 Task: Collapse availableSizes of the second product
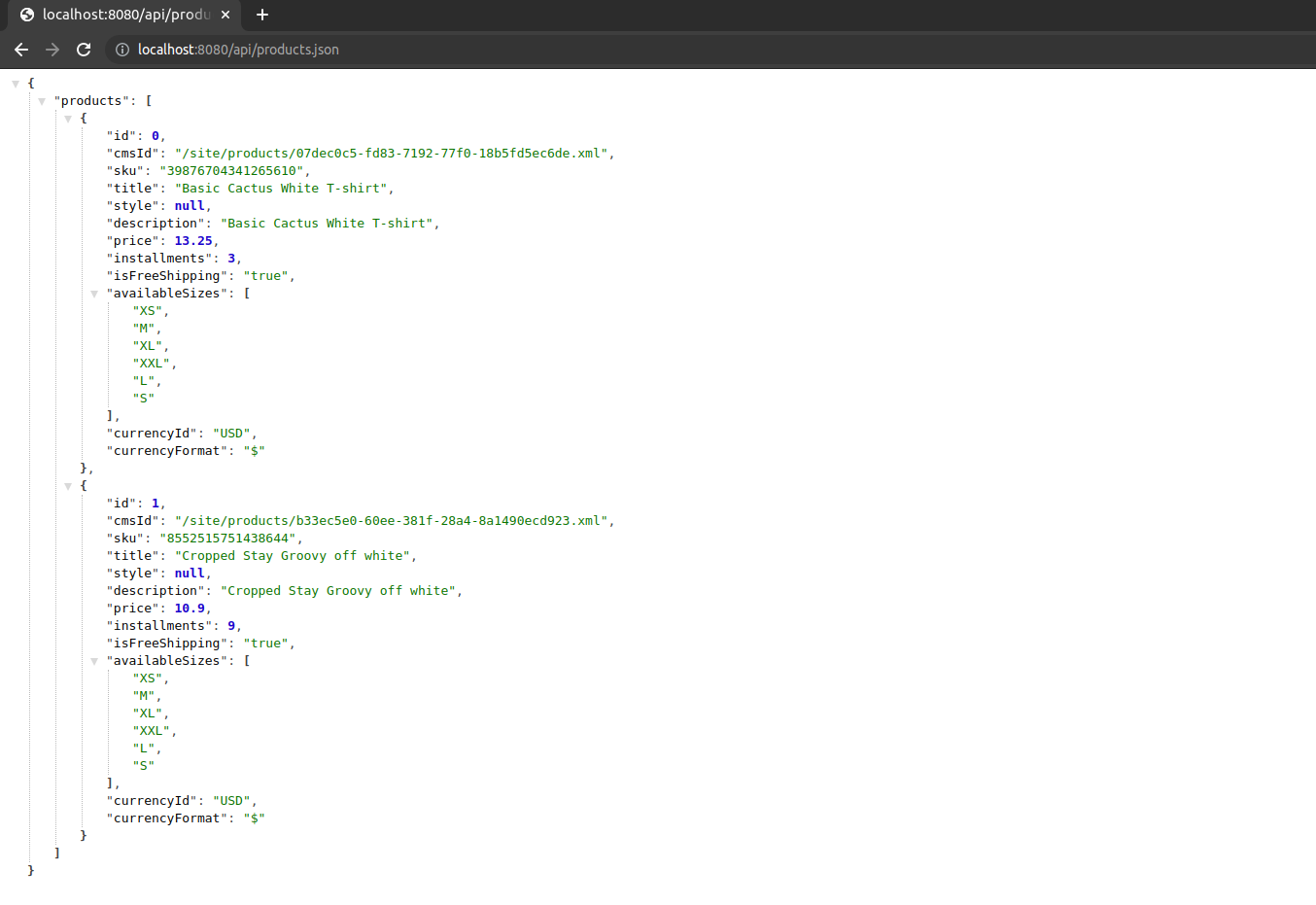pos(94,661)
